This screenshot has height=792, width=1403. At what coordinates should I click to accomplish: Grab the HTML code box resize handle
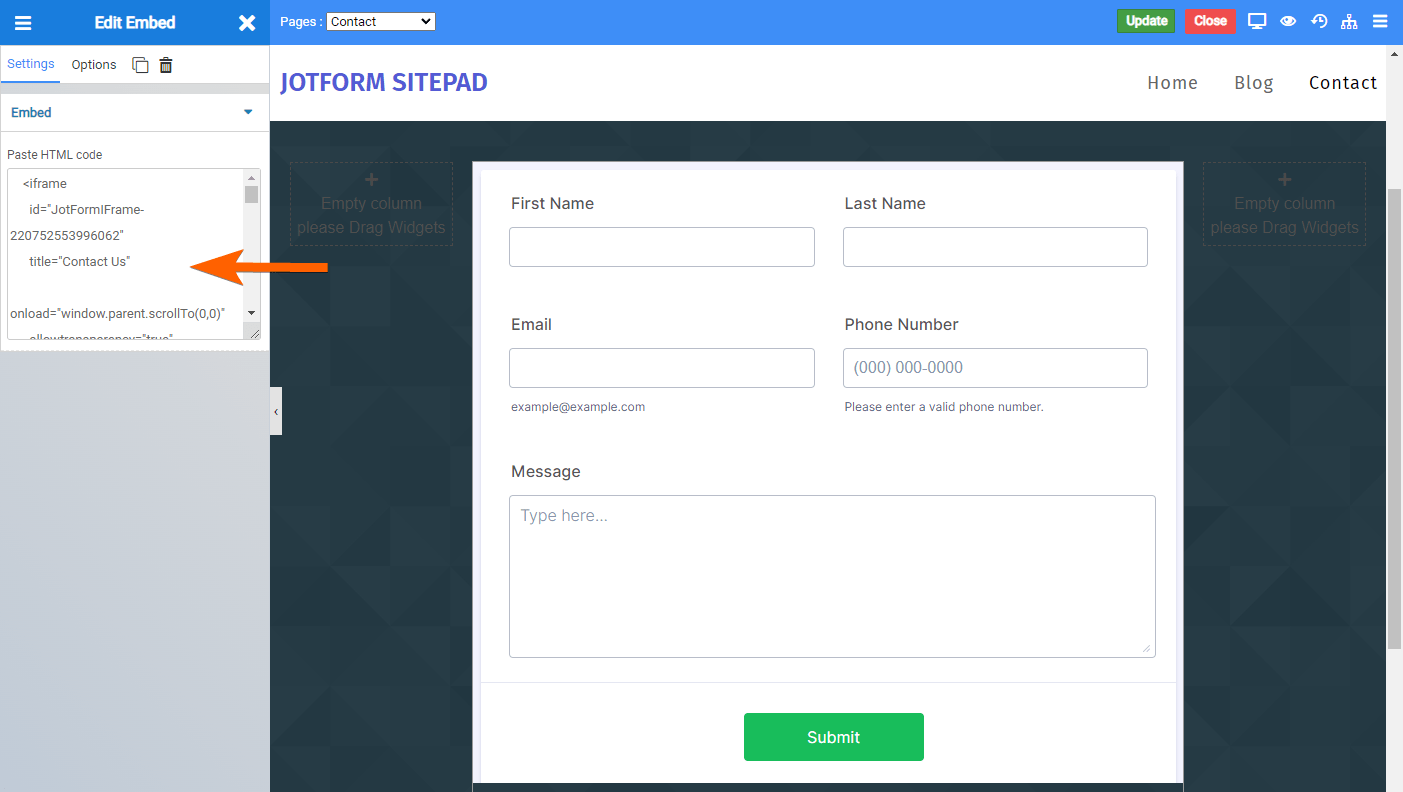254,334
